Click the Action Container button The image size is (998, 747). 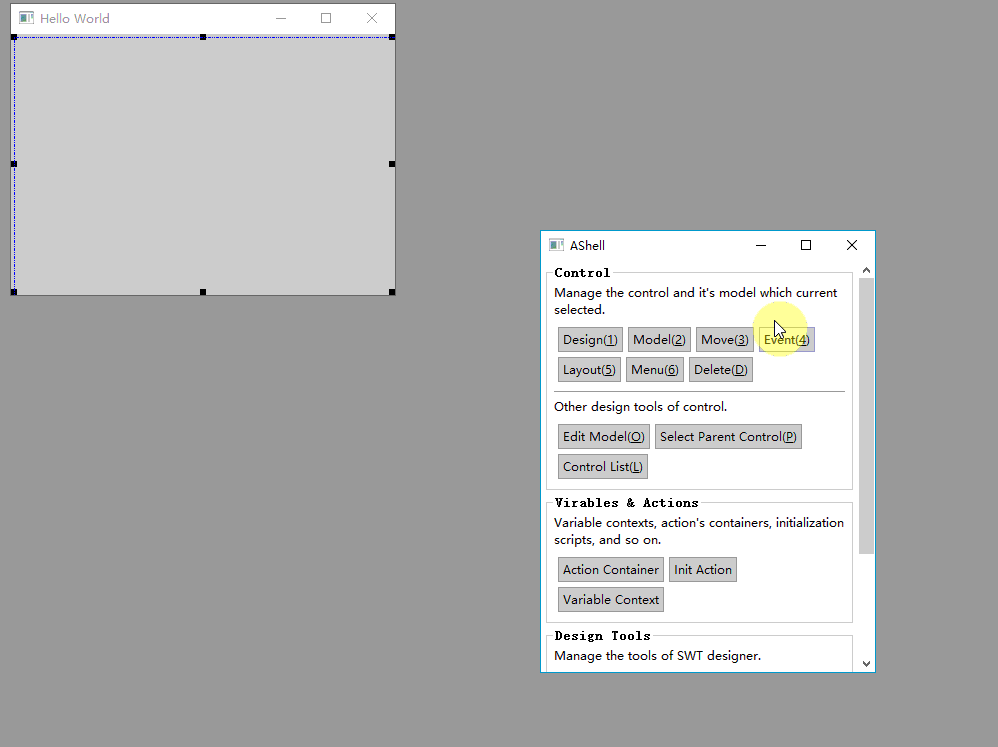pyautogui.click(x=610, y=569)
